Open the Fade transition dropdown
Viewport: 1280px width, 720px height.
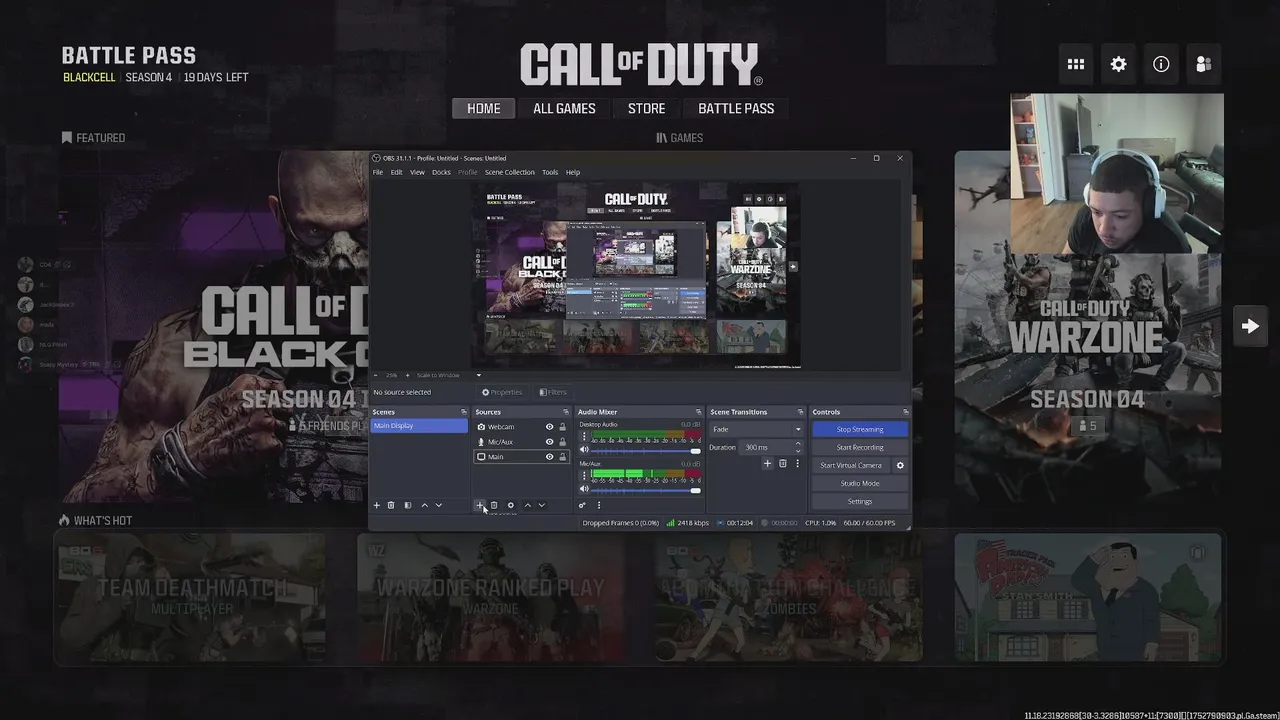756,429
